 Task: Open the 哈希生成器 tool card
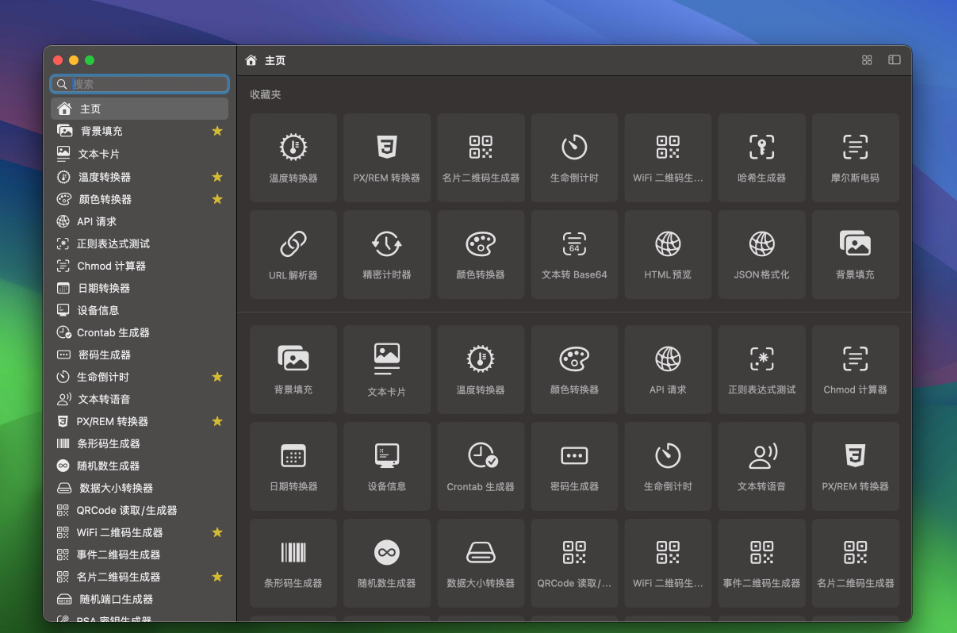(761, 157)
